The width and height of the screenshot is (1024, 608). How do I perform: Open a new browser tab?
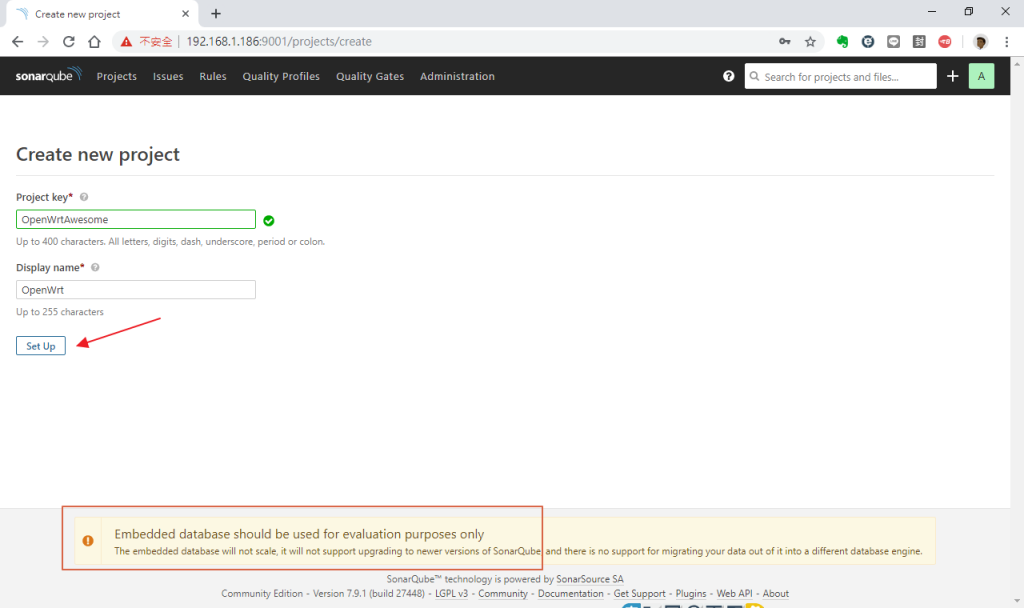[x=216, y=14]
